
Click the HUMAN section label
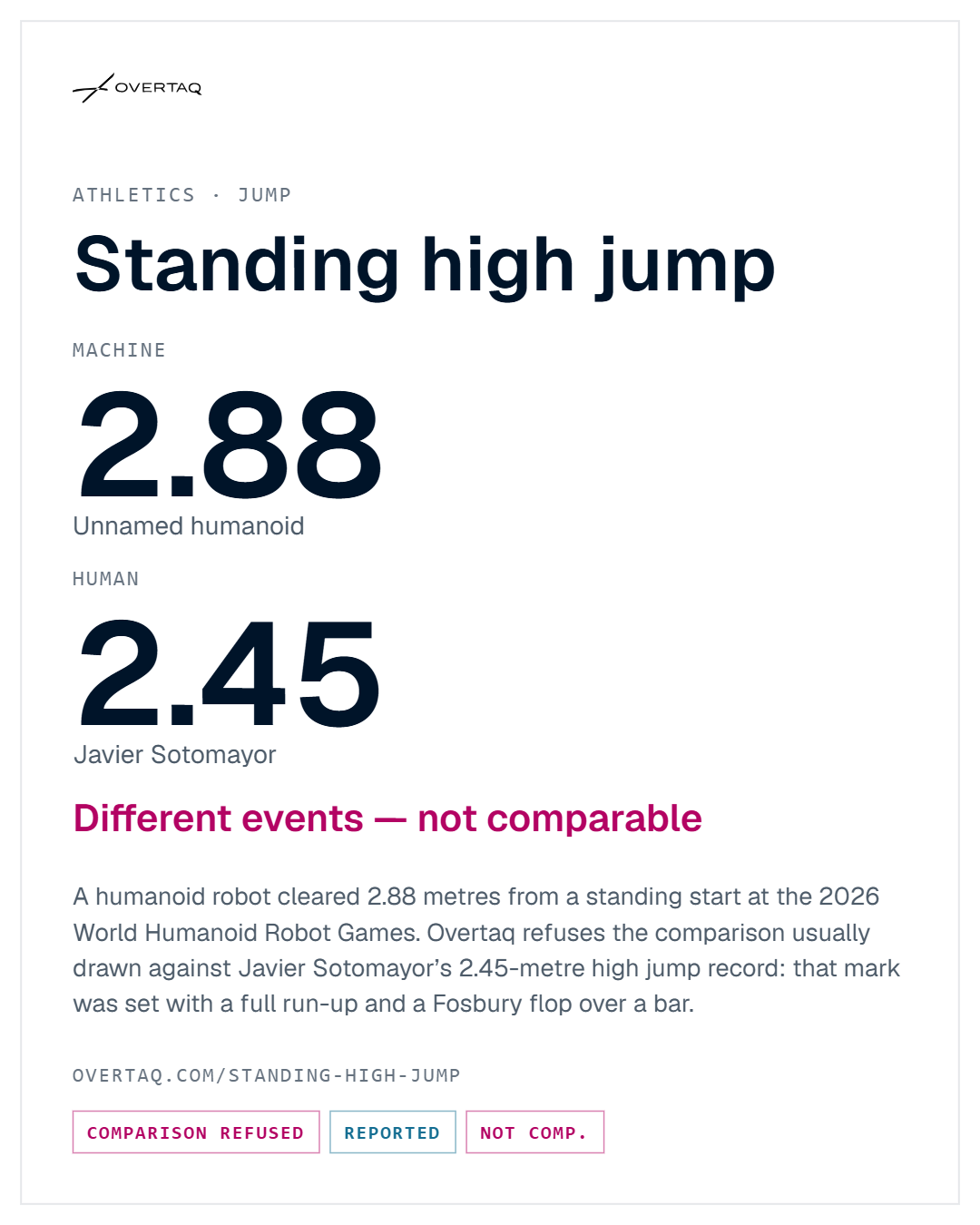click(x=106, y=579)
